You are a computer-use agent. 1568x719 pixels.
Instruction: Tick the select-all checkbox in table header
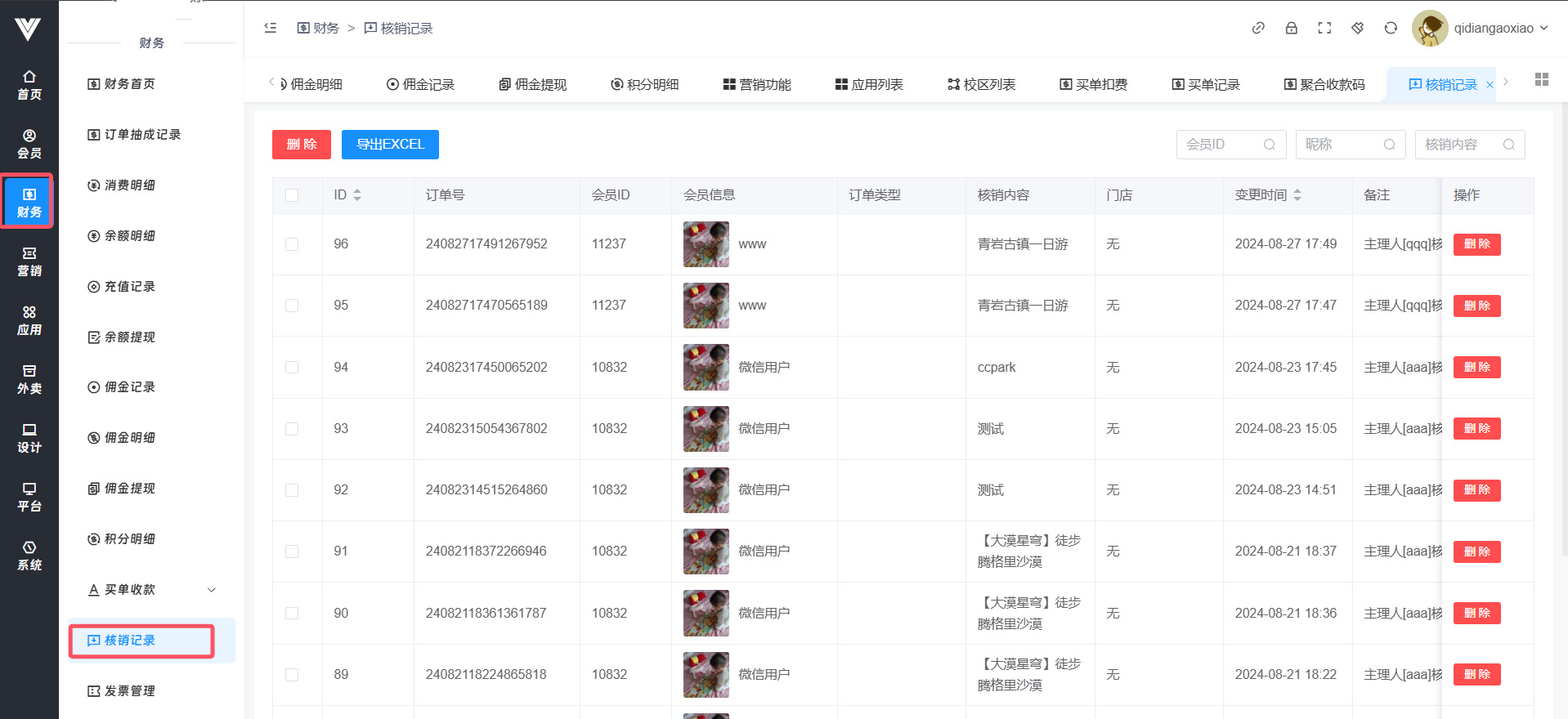click(292, 195)
